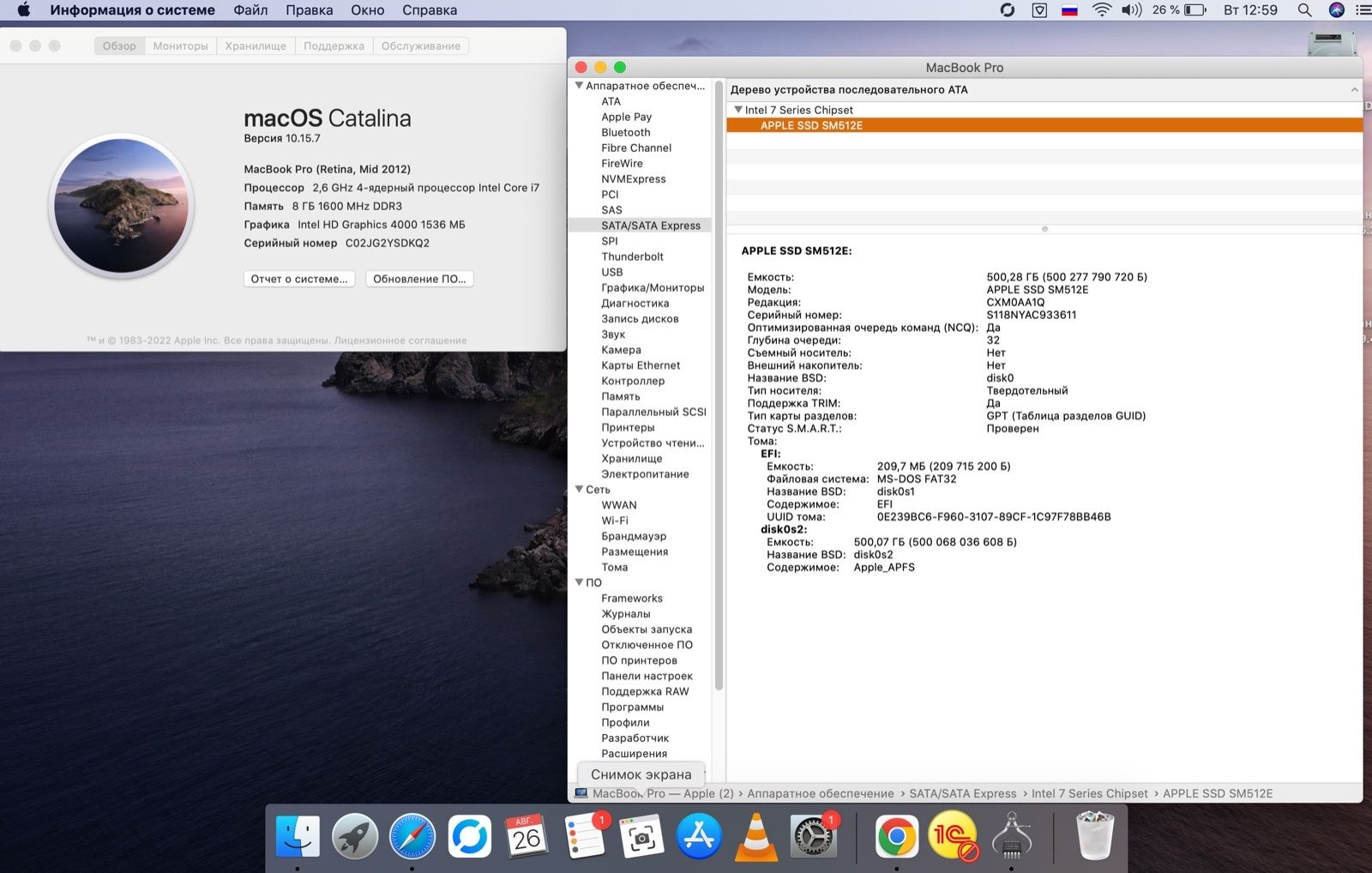
Task: Open Лицензионное соглашение link
Action: coord(400,340)
